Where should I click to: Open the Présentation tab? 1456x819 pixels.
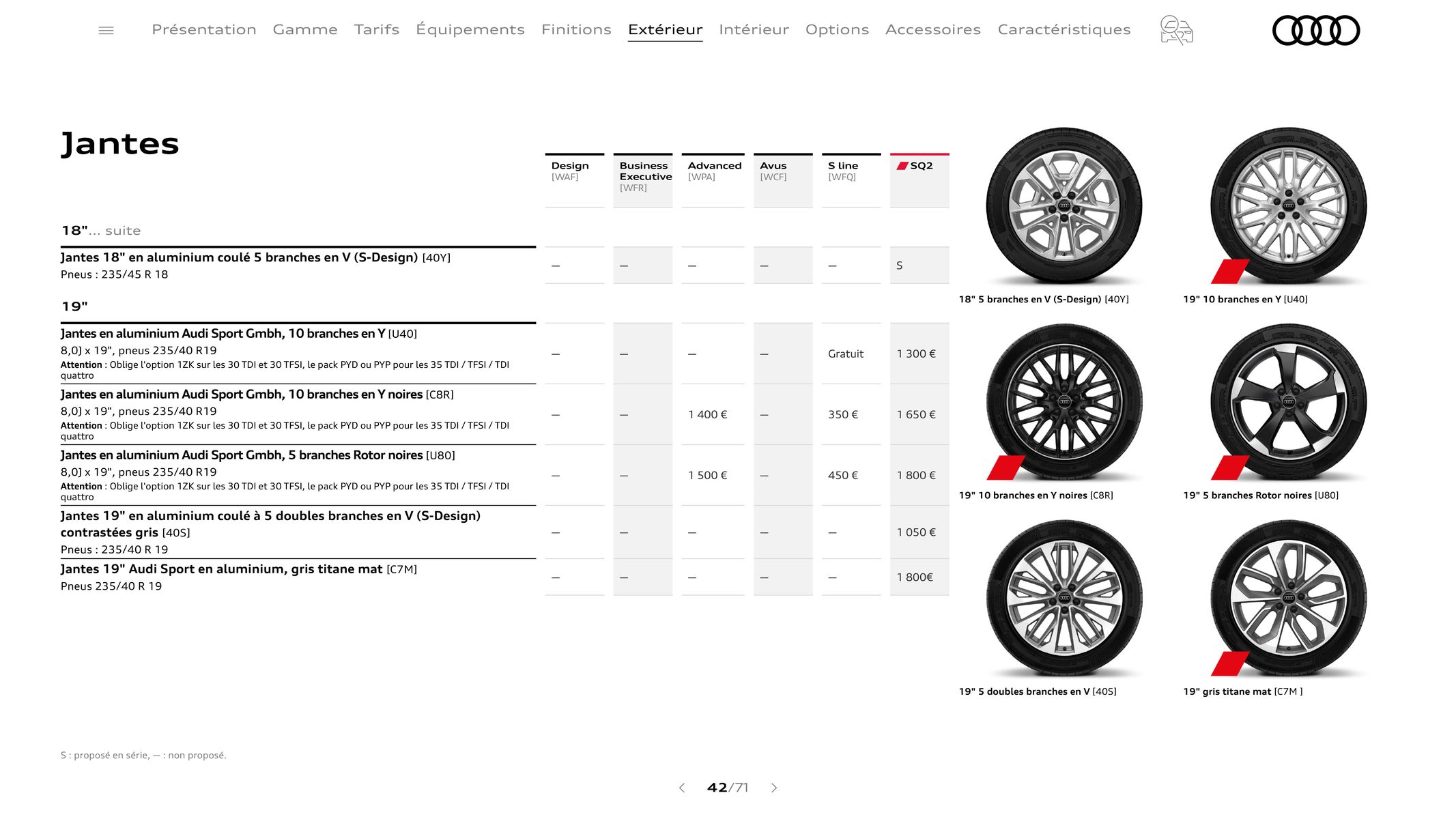point(204,29)
